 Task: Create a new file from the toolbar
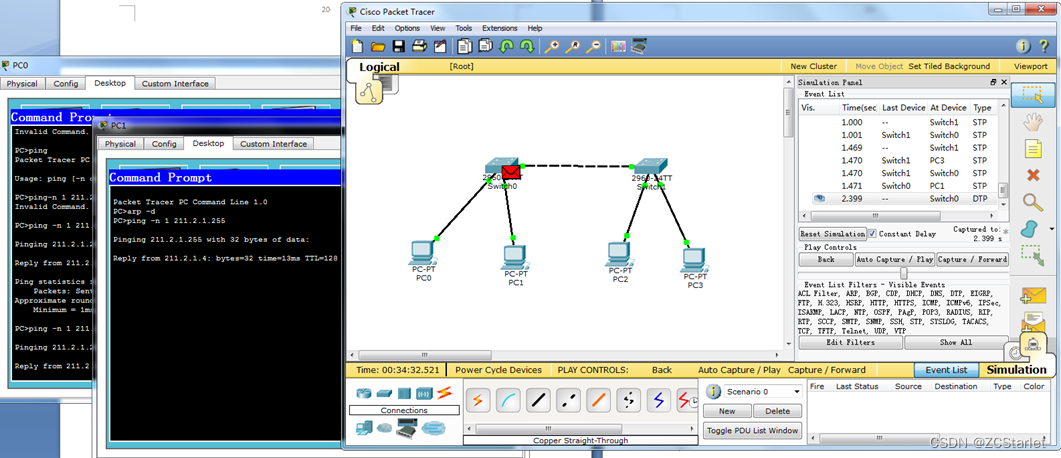pos(357,47)
